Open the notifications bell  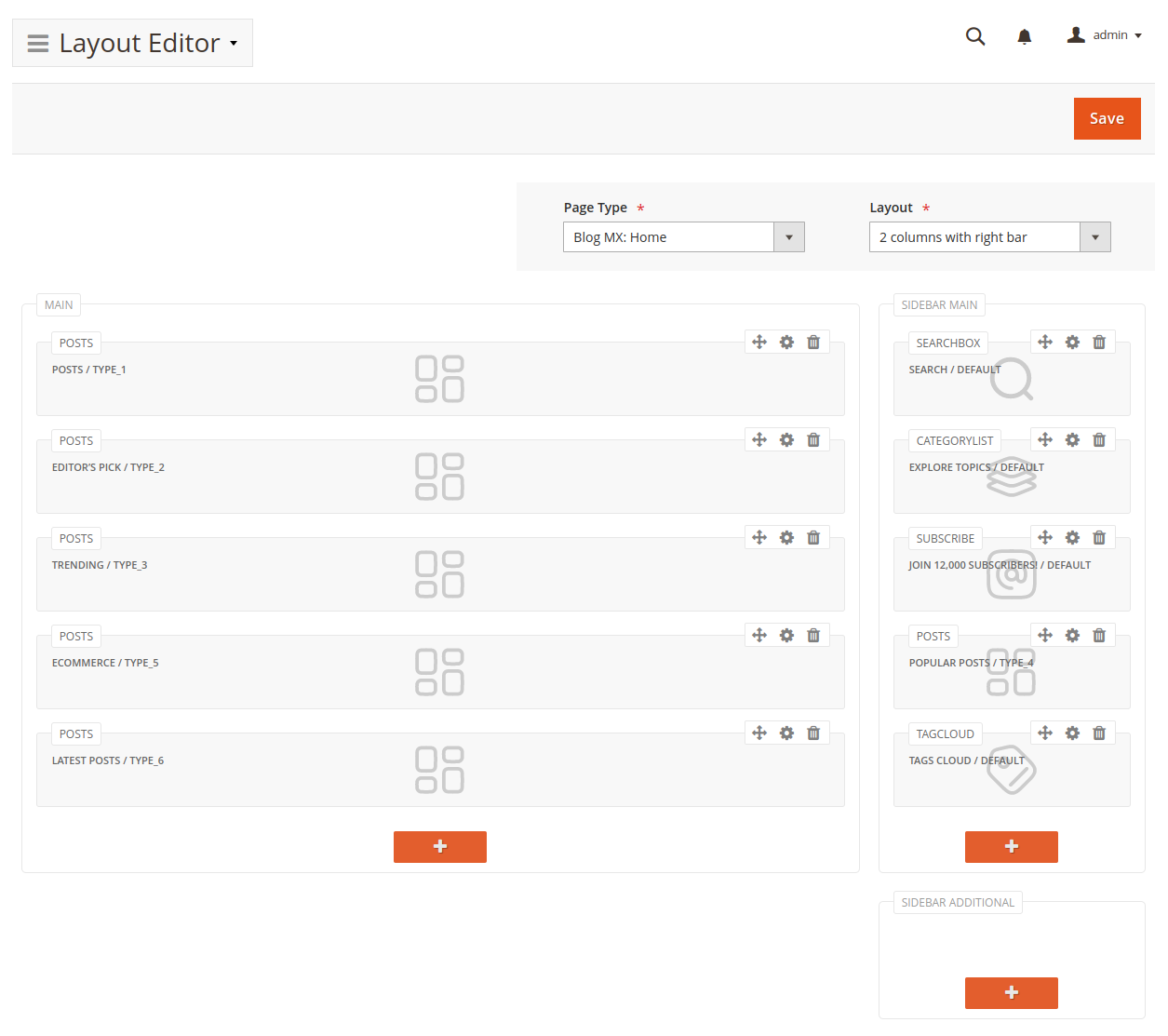pyautogui.click(x=1024, y=36)
